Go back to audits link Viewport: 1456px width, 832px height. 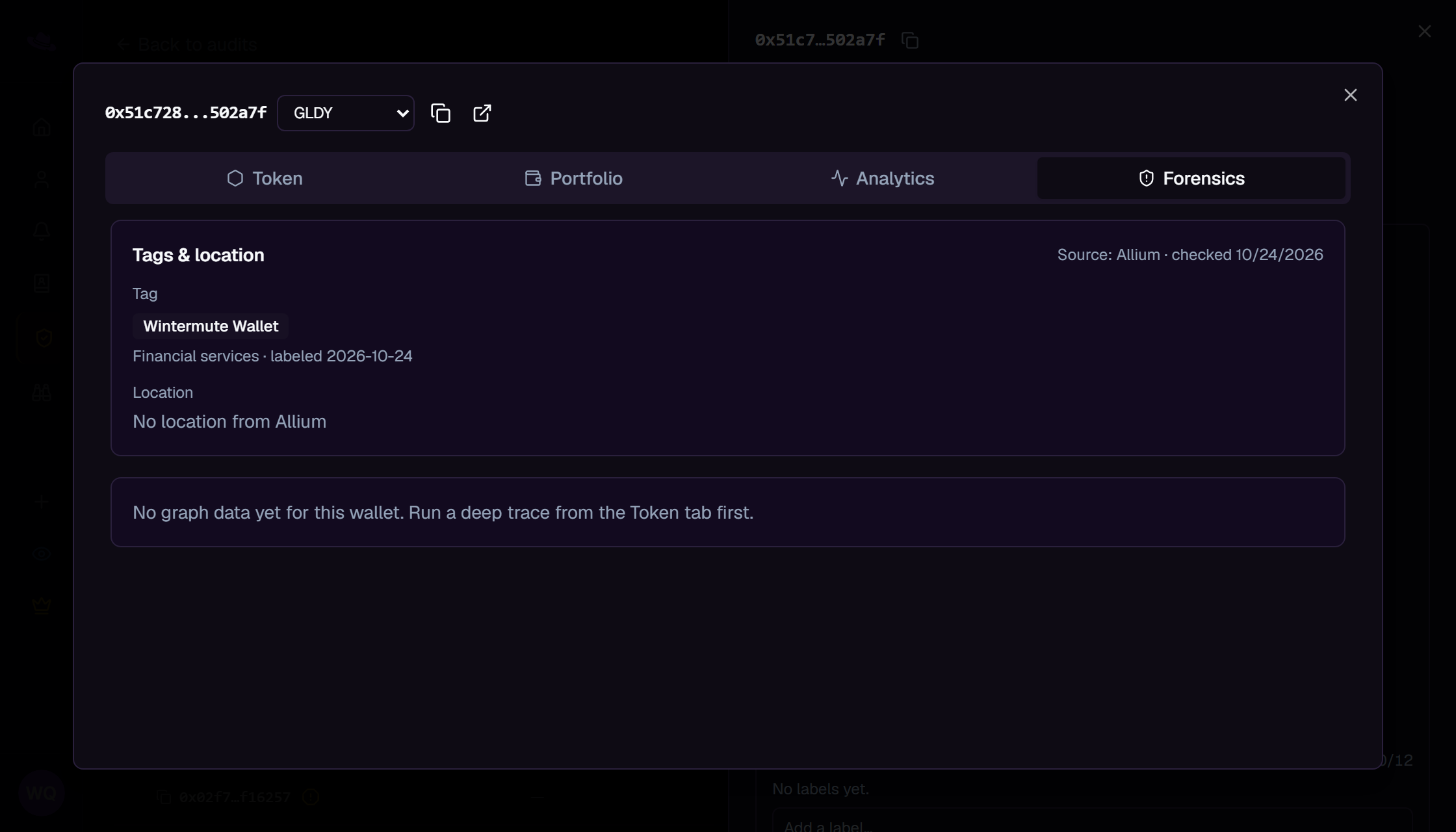point(187,44)
